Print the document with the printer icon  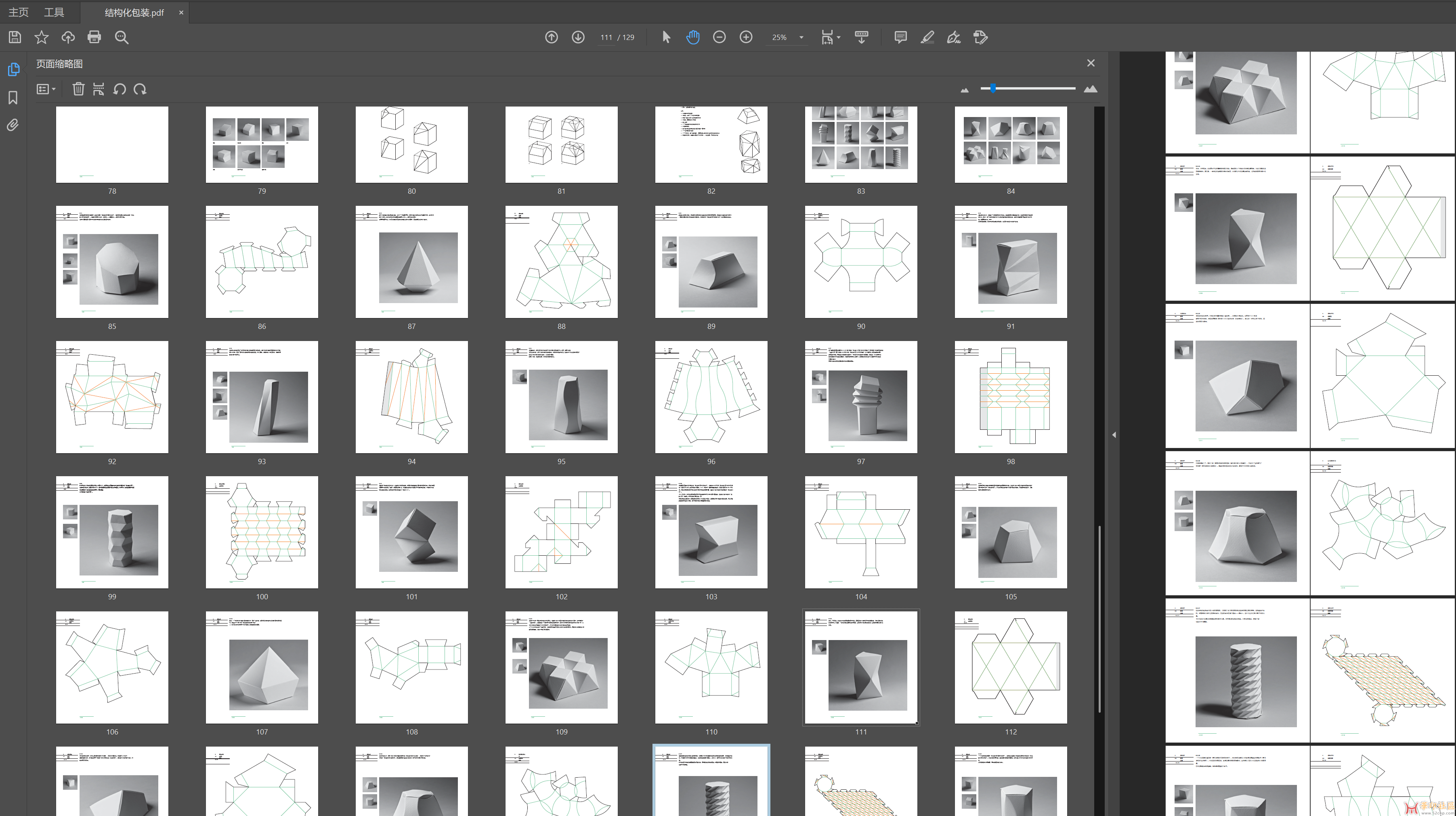pos(94,37)
